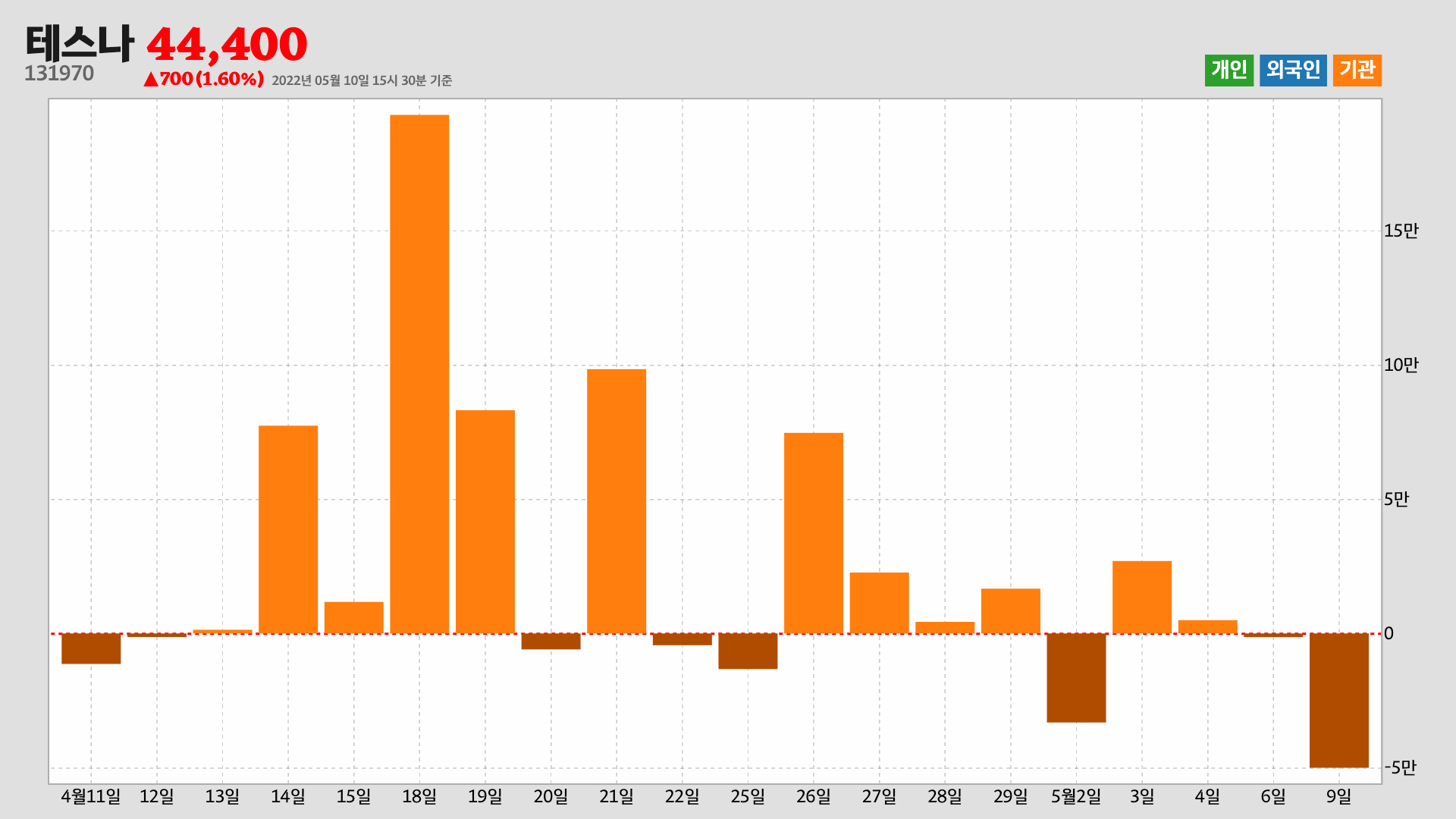Click the negative bar on 22일
Screen dimensions: 1456x819
682,639
